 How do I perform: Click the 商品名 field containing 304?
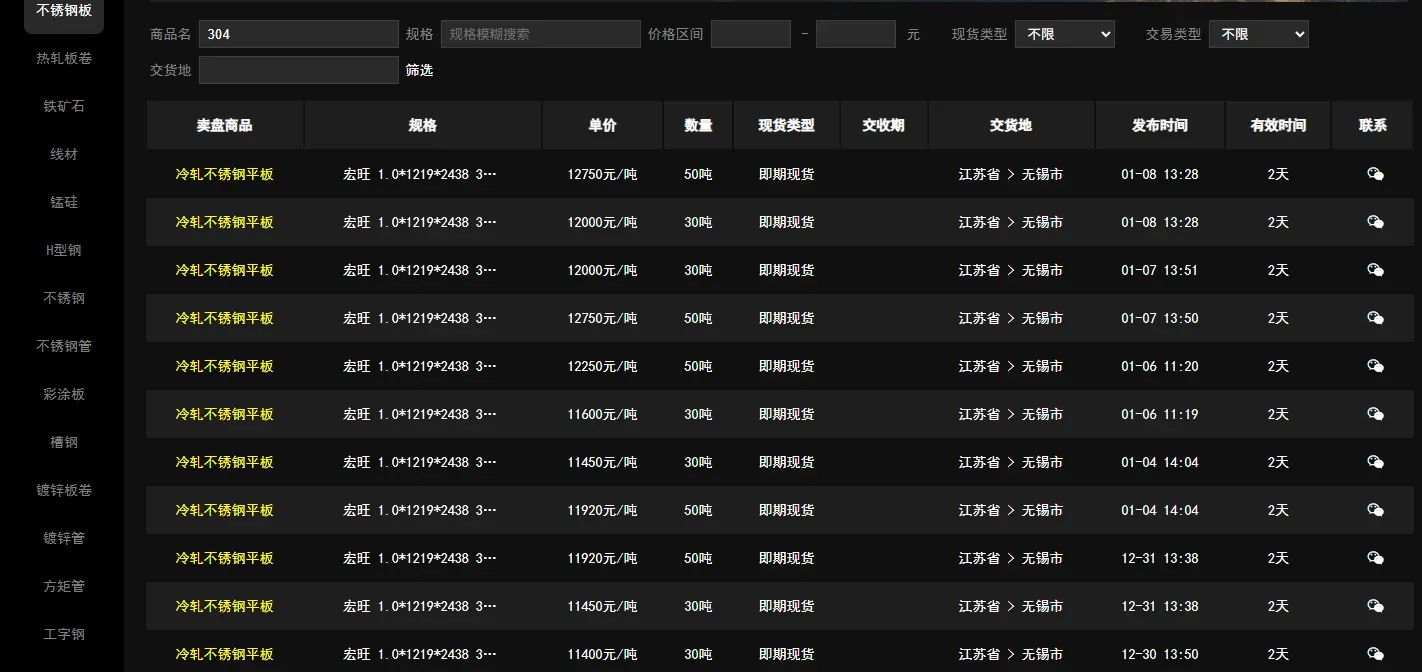[298, 34]
